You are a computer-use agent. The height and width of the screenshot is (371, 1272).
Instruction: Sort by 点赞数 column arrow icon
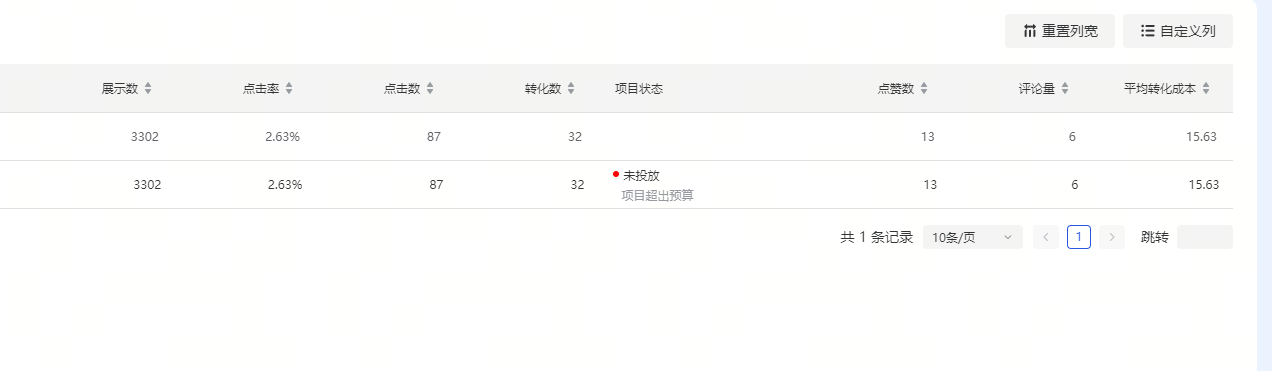pyautogui.click(x=924, y=88)
